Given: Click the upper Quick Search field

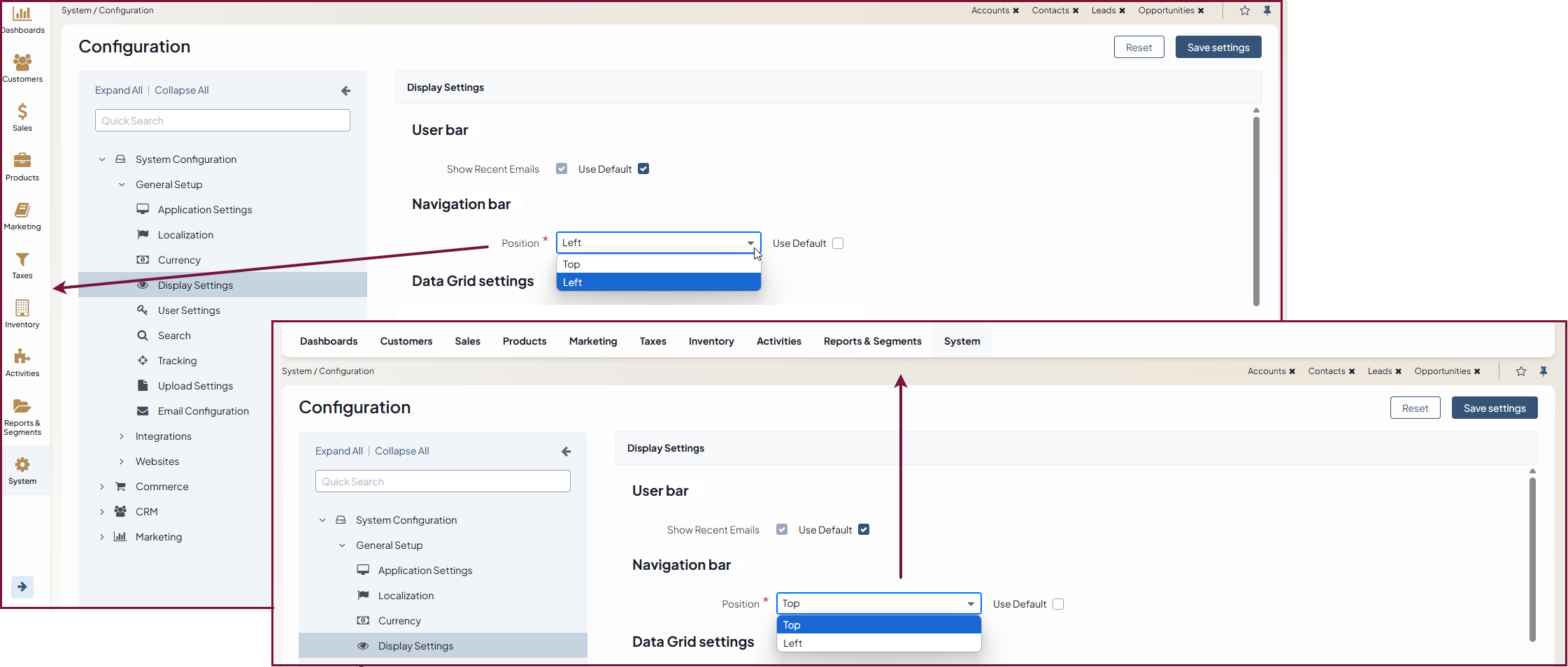Looking at the screenshot, I should click(222, 120).
